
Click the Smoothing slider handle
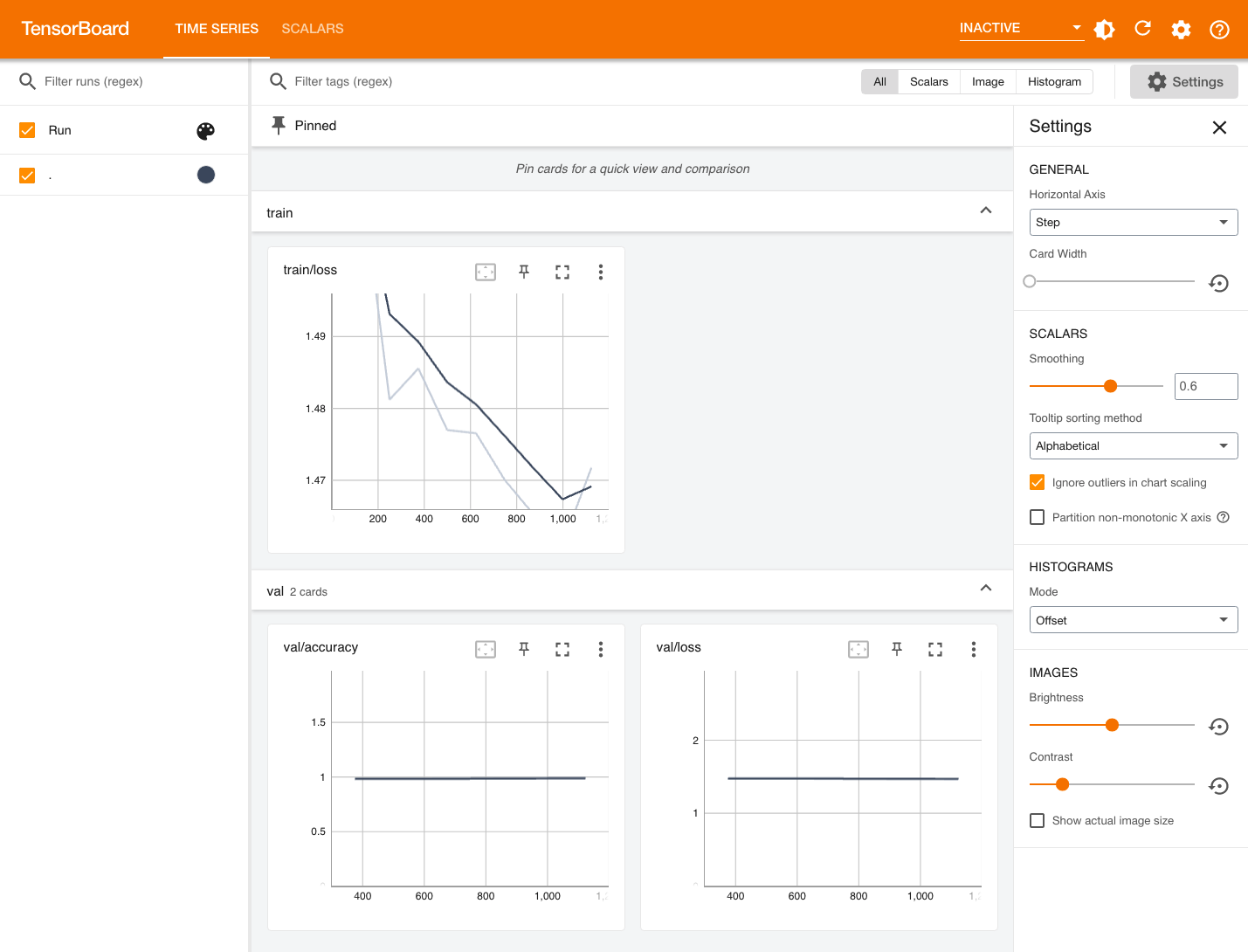(x=1111, y=386)
